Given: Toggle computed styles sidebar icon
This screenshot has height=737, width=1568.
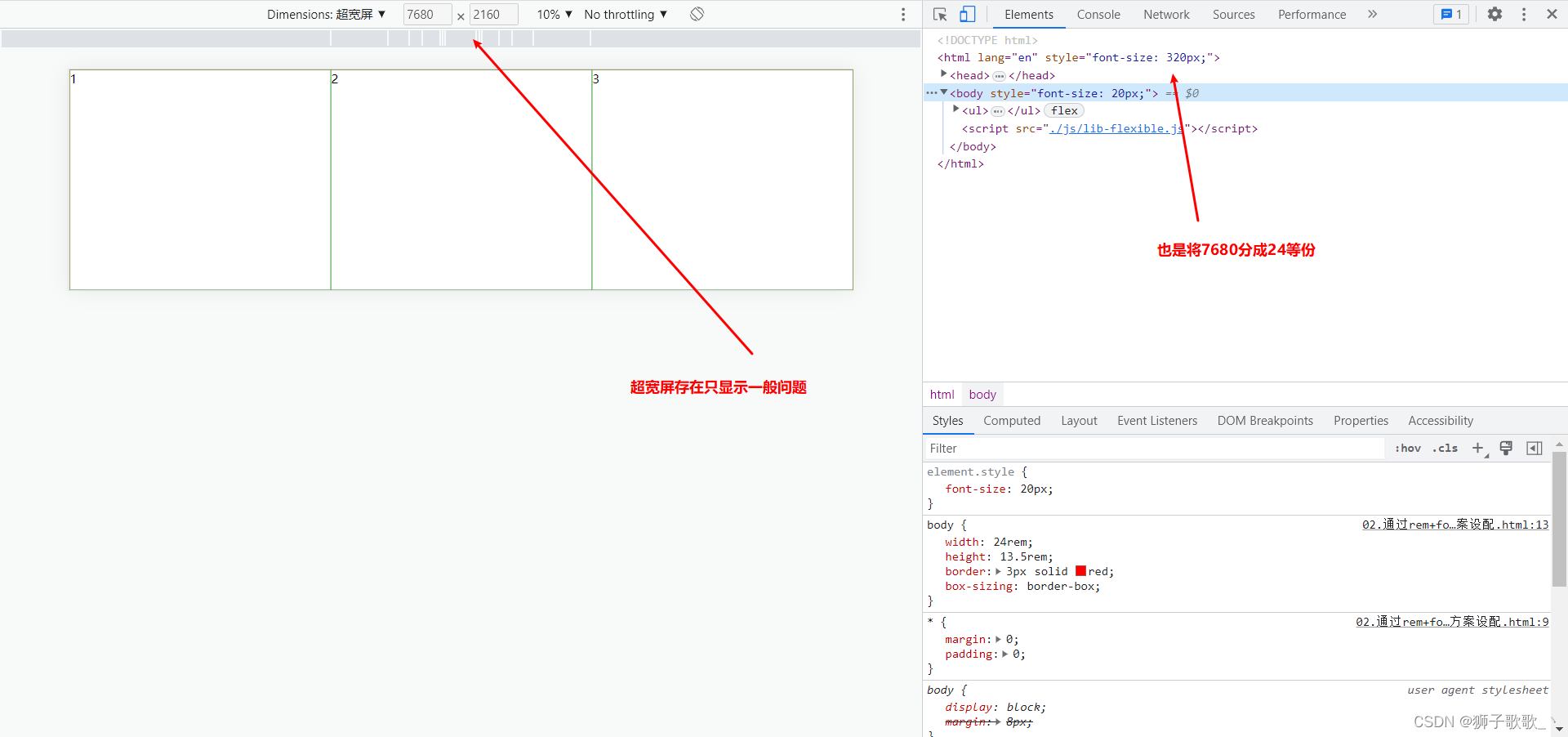Looking at the screenshot, I should 1535,448.
